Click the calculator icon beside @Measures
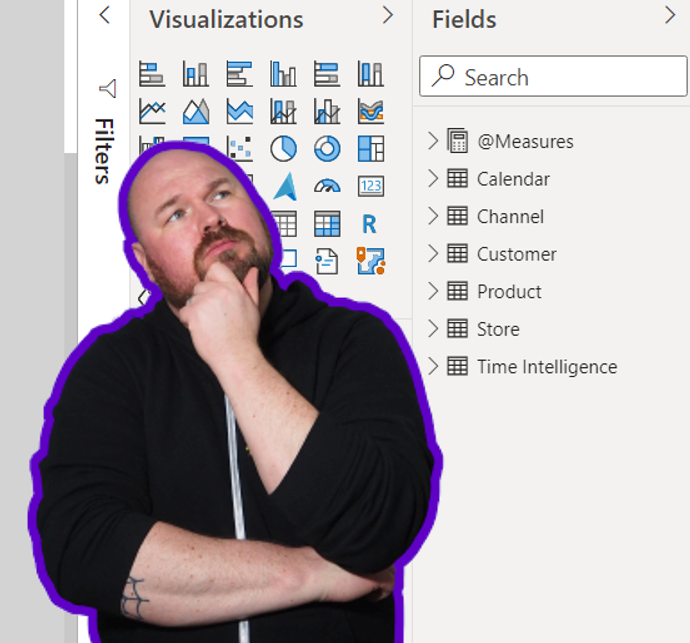The width and height of the screenshot is (690, 643). click(458, 140)
